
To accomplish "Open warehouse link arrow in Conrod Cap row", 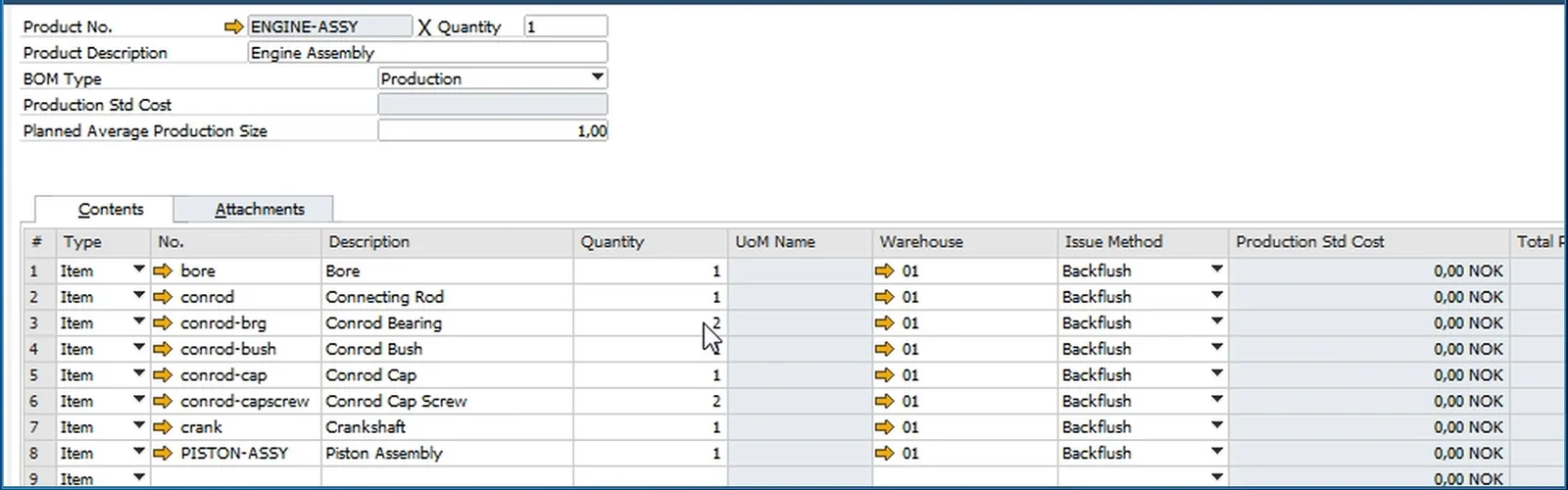I will click(x=885, y=375).
